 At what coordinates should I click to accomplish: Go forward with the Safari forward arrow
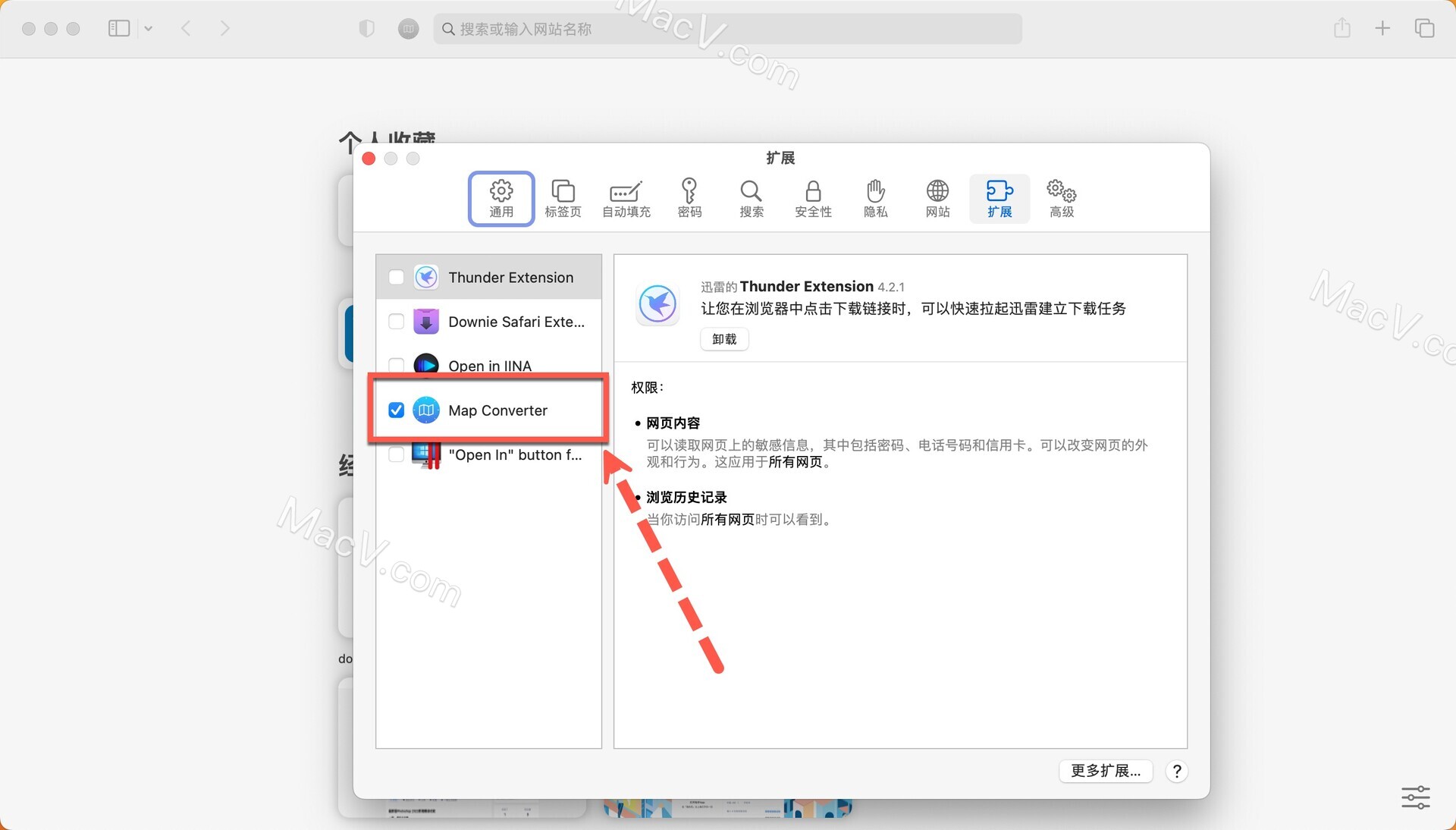[x=224, y=29]
